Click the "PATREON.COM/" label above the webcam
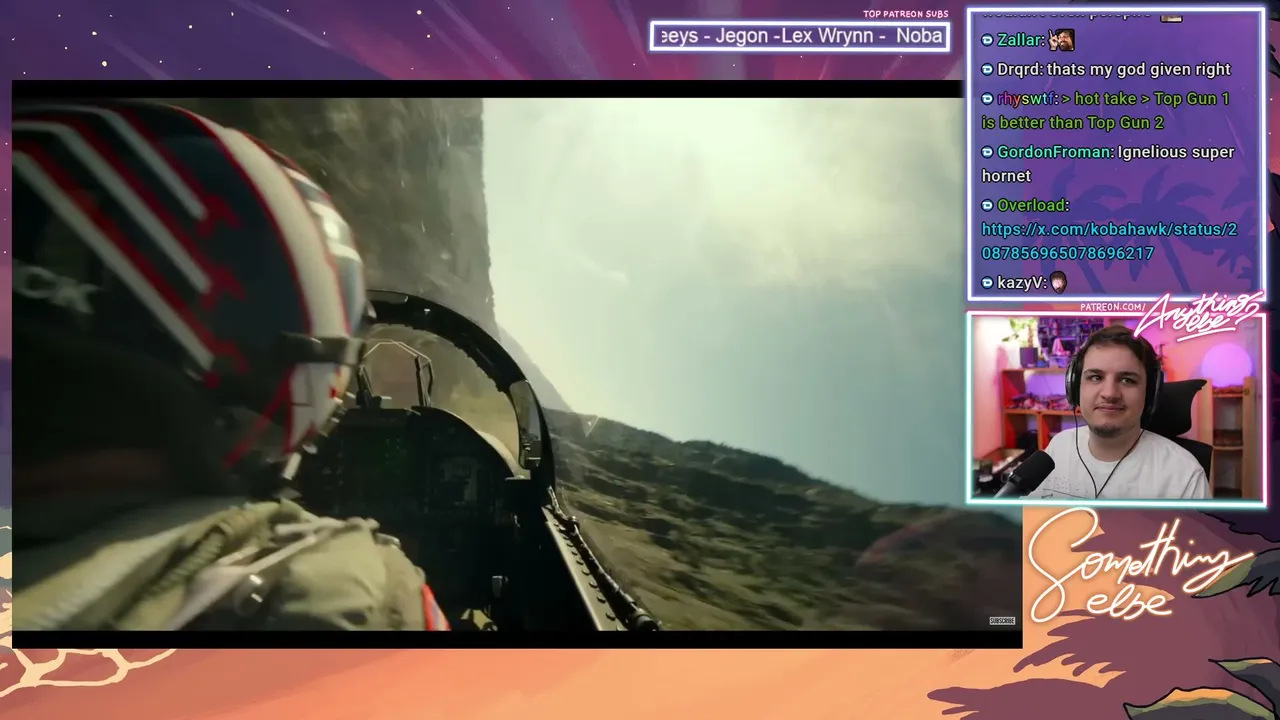The width and height of the screenshot is (1280, 720). pyautogui.click(x=1113, y=307)
